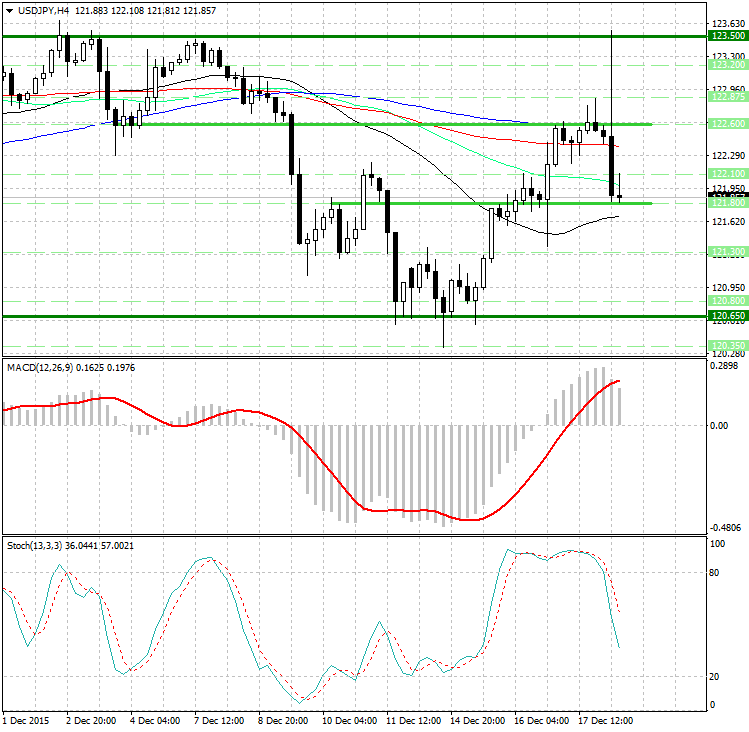Click the MACD scale value -0.4806

(x=726, y=528)
